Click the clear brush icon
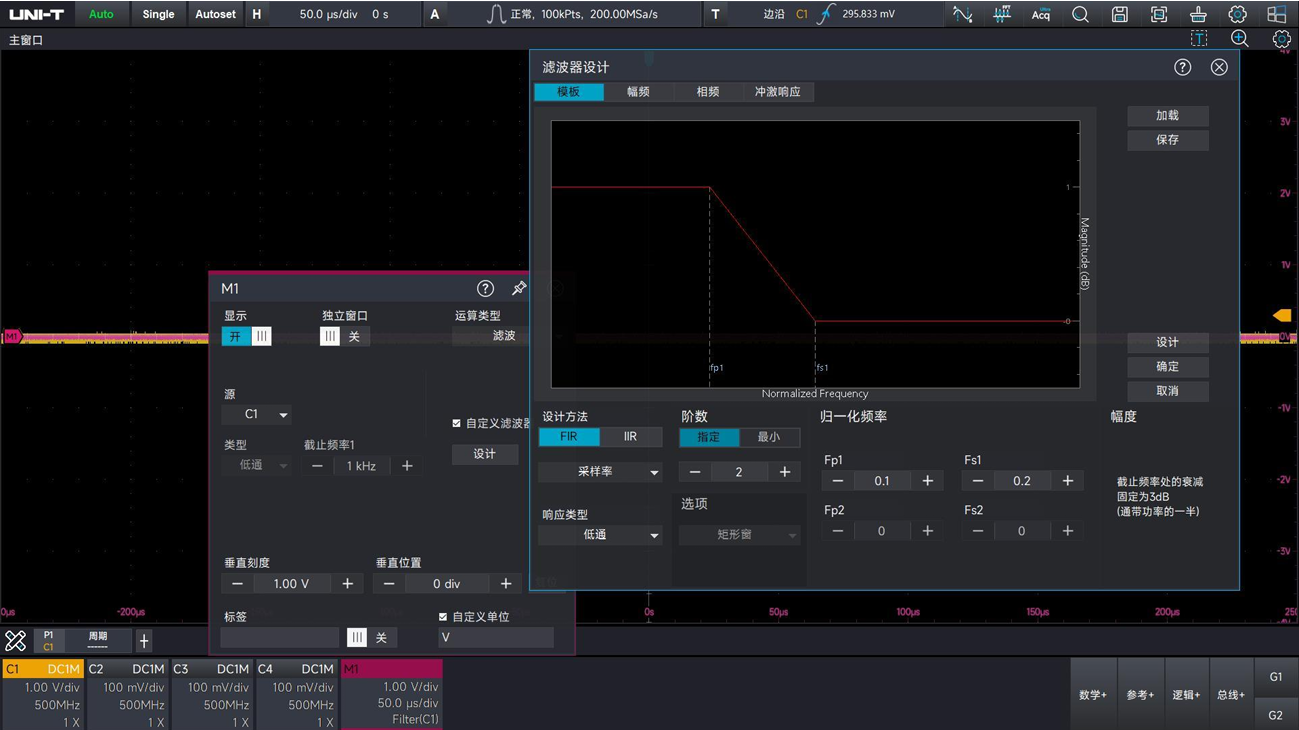The width and height of the screenshot is (1299, 730). (x=1198, y=15)
